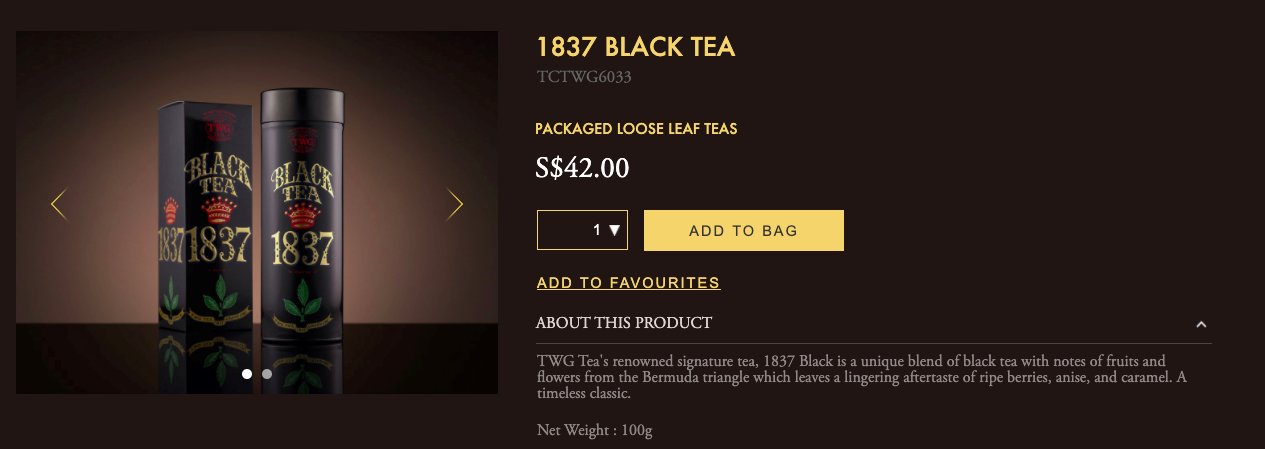
Task: Advance to next product image with right arrow
Action: pyautogui.click(x=455, y=205)
